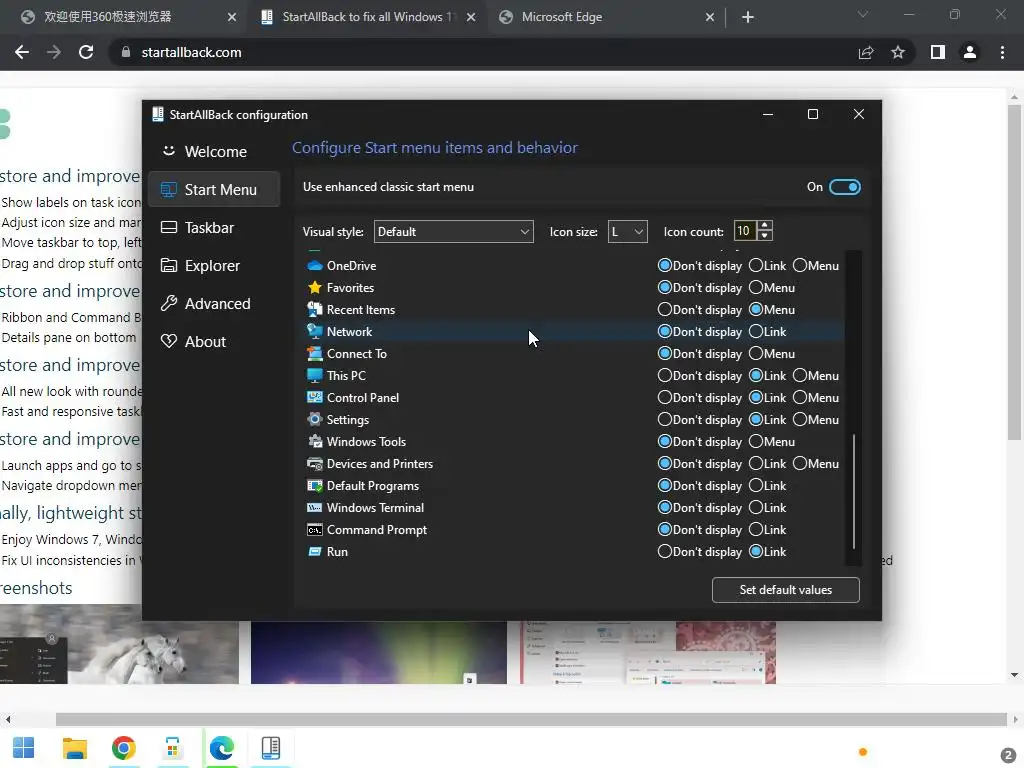1024x768 pixels.
Task: Click the Favorites star icon
Action: (315, 287)
